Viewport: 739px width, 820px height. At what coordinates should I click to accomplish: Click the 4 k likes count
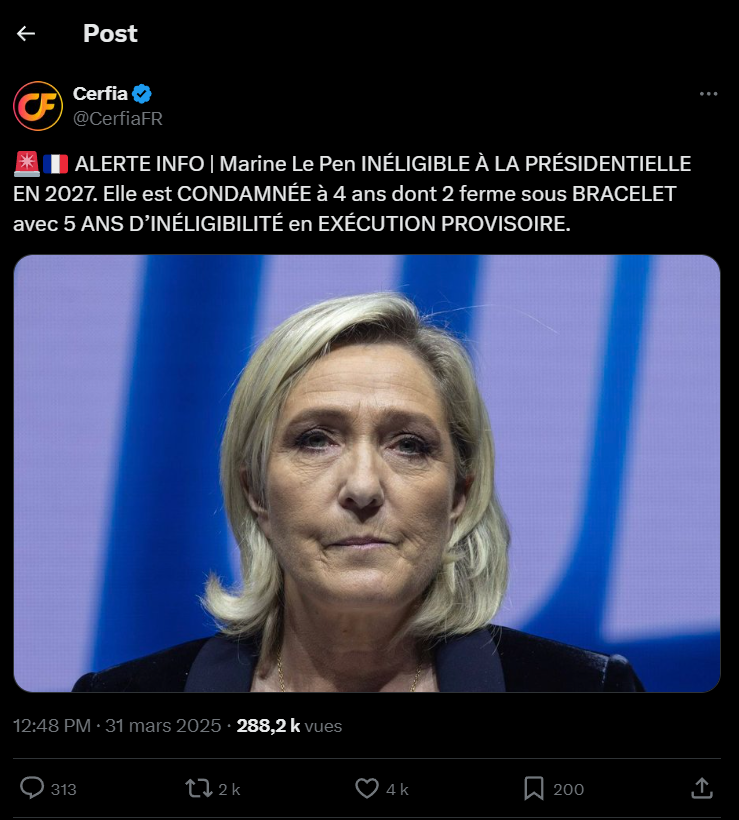pyautogui.click(x=397, y=789)
